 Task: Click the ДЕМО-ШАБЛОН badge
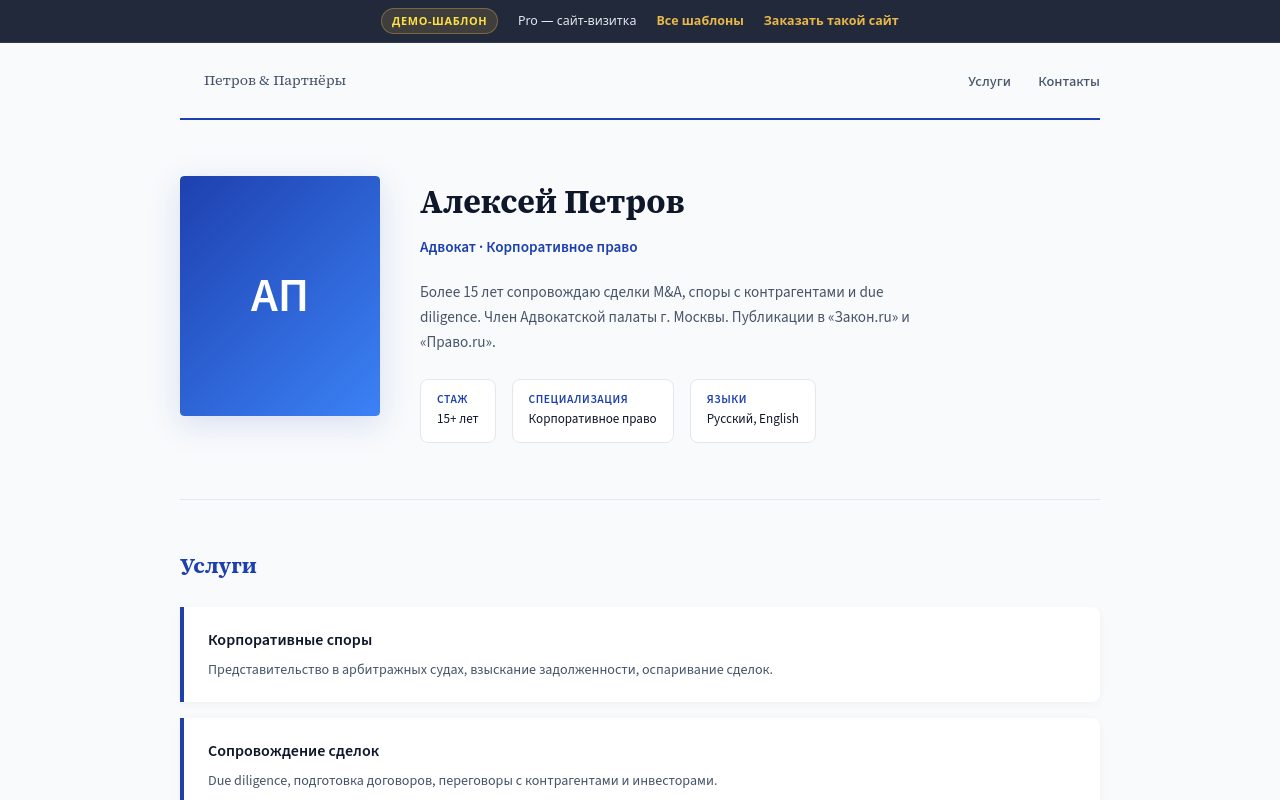[439, 21]
